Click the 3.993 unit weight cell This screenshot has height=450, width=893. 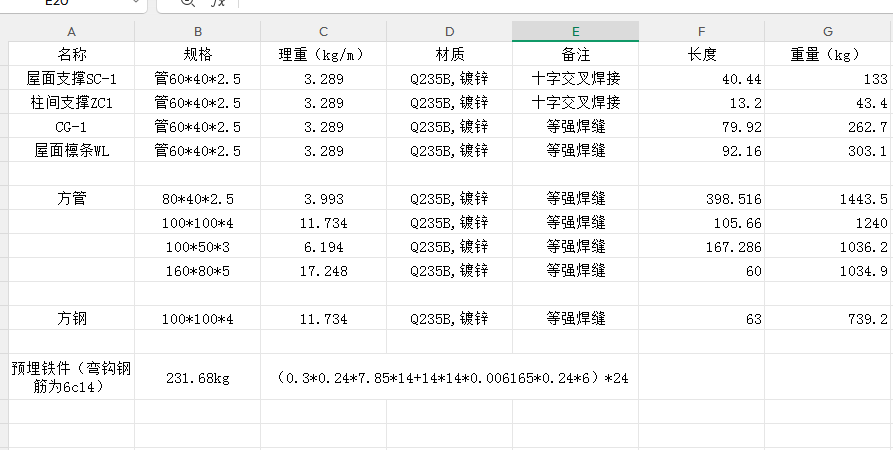point(323,198)
